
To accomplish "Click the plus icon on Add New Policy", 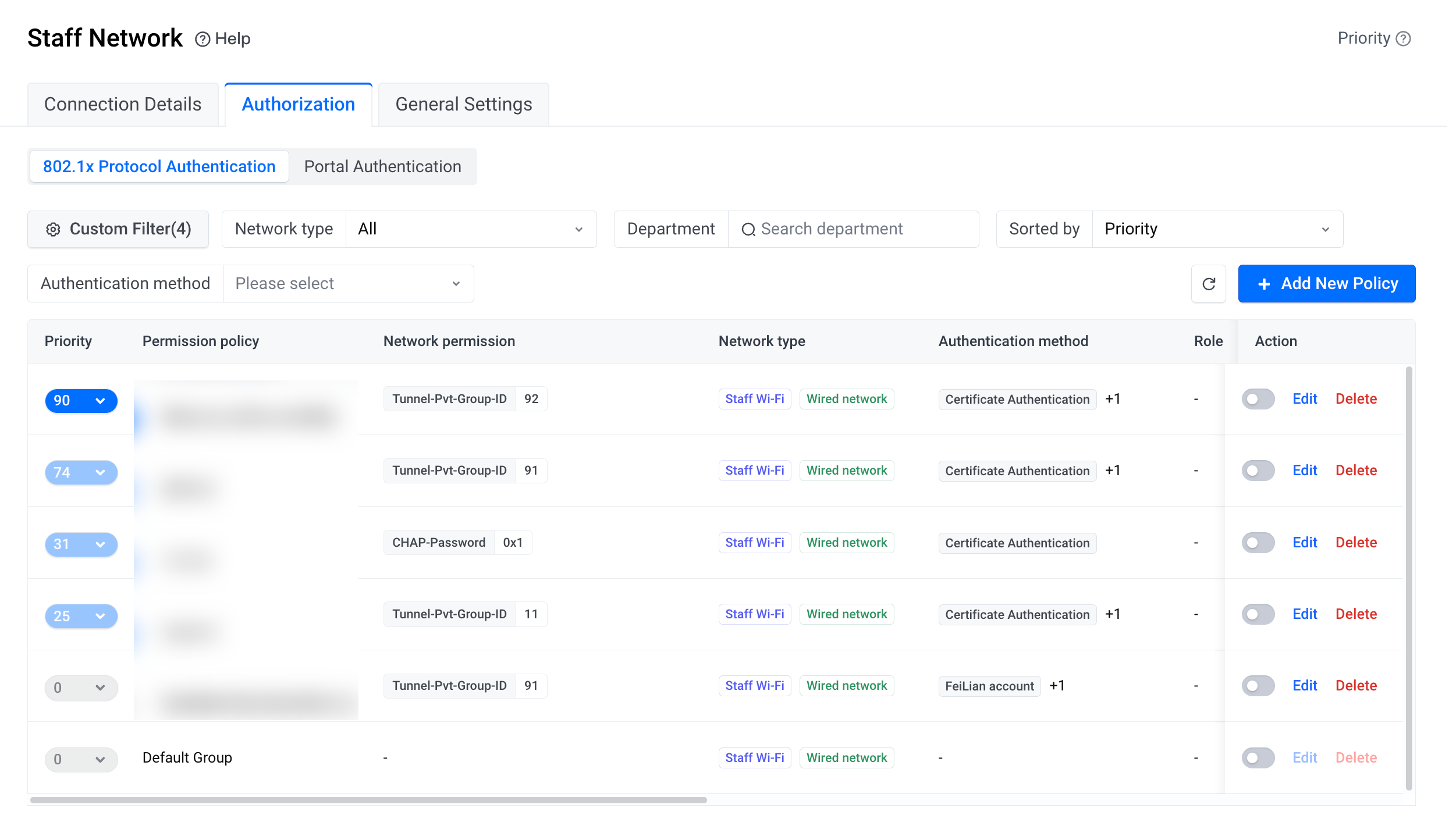I will point(1264,284).
